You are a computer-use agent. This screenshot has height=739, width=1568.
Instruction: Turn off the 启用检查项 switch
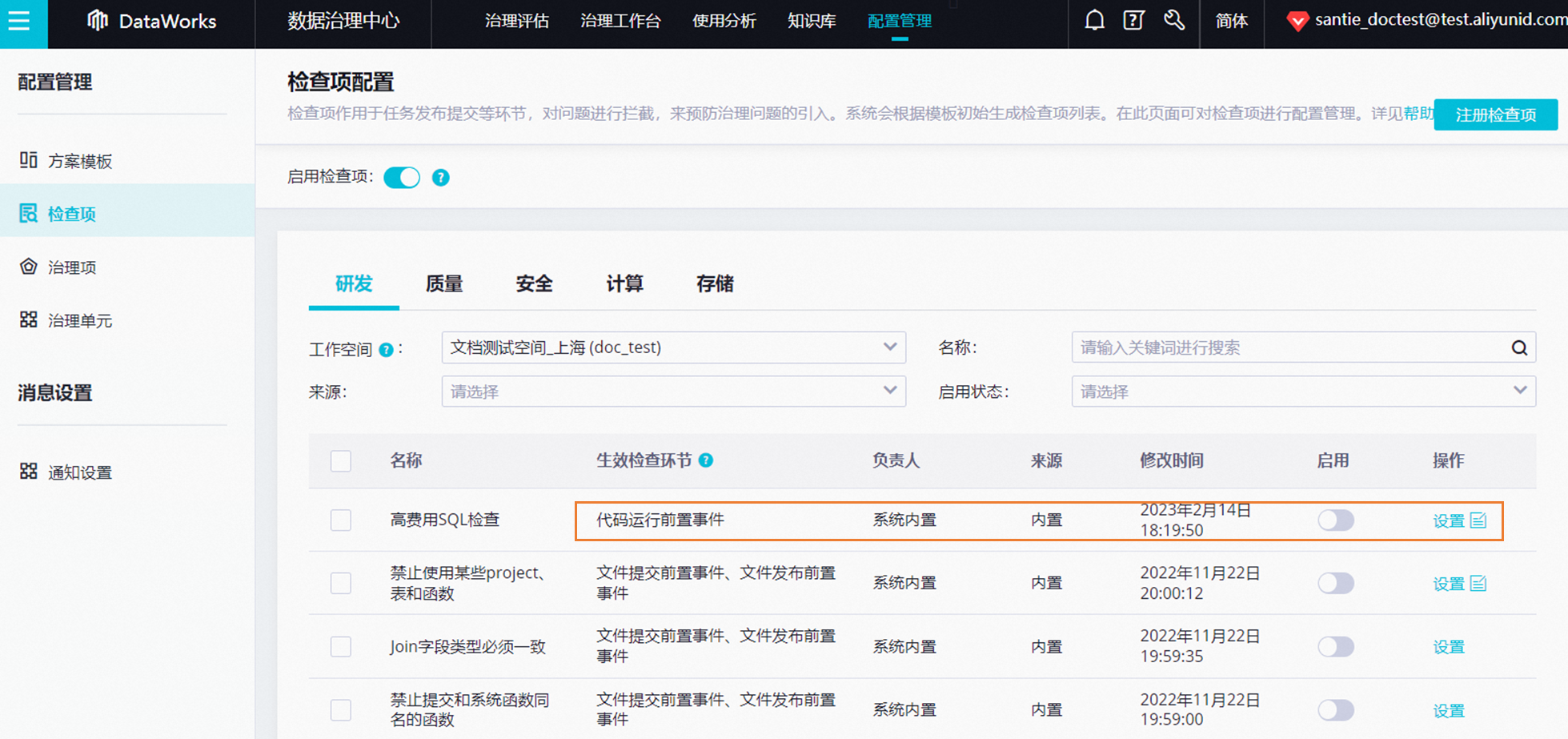point(402,177)
